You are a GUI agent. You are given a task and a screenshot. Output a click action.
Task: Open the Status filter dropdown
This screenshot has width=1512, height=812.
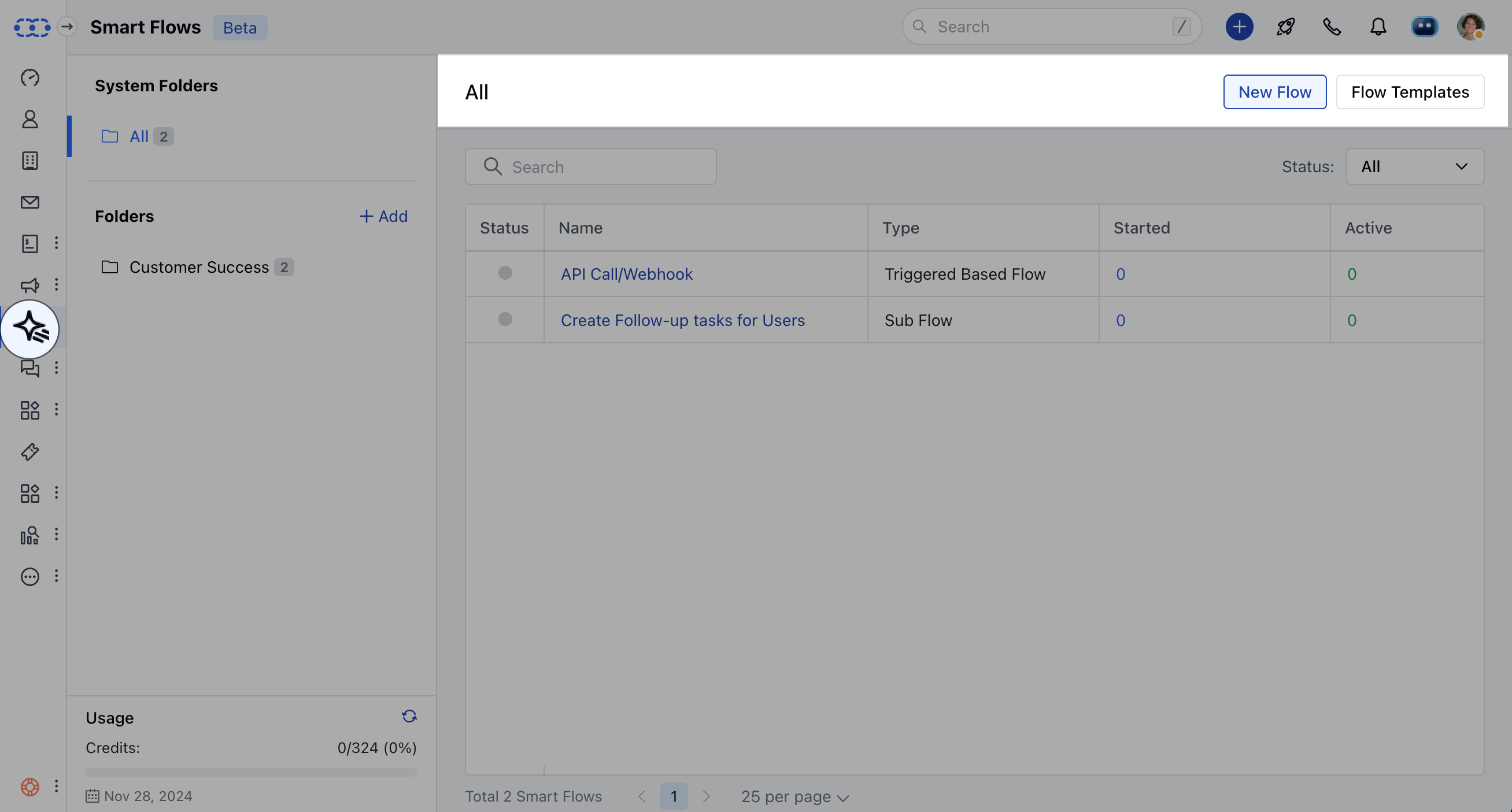(x=1414, y=166)
